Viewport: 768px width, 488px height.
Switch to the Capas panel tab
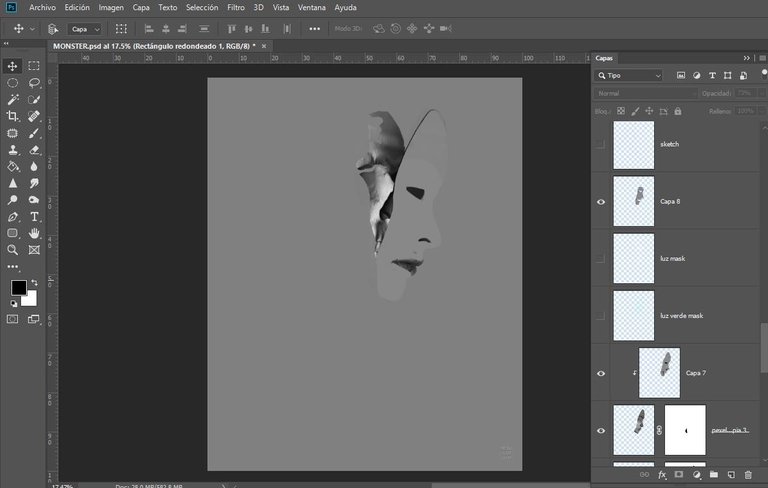click(604, 58)
